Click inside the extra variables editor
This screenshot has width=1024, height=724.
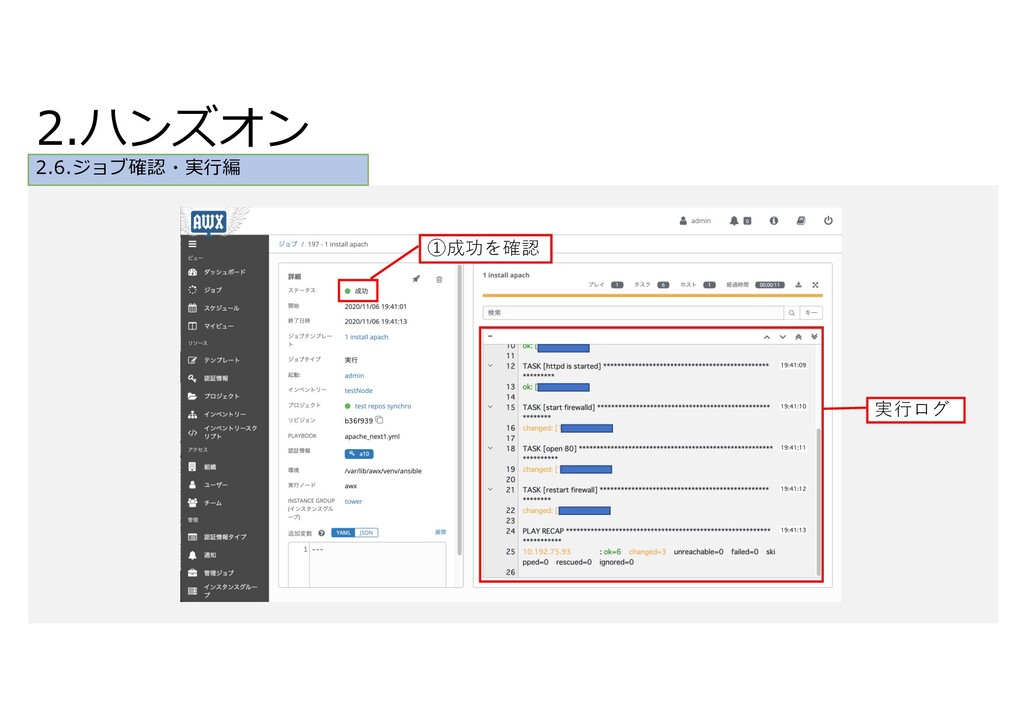378,565
